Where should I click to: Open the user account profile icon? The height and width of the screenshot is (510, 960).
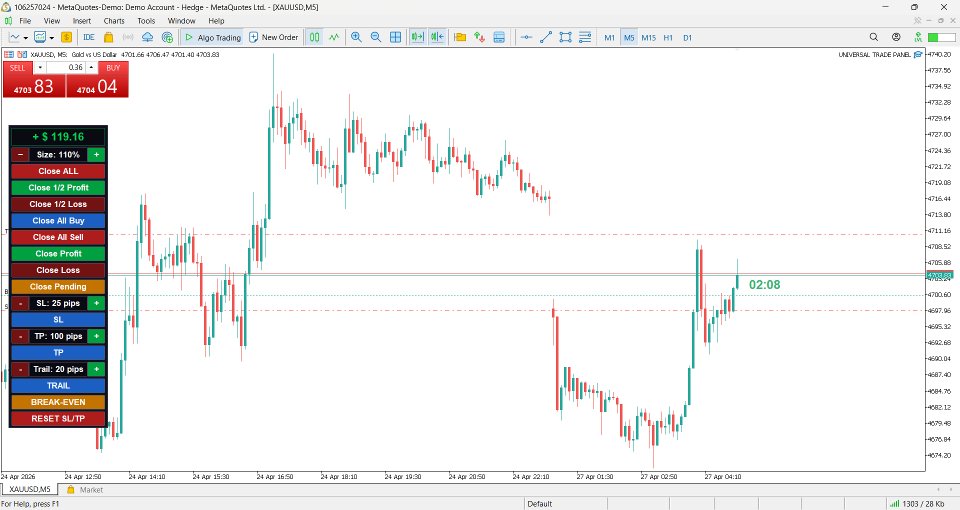[896, 37]
